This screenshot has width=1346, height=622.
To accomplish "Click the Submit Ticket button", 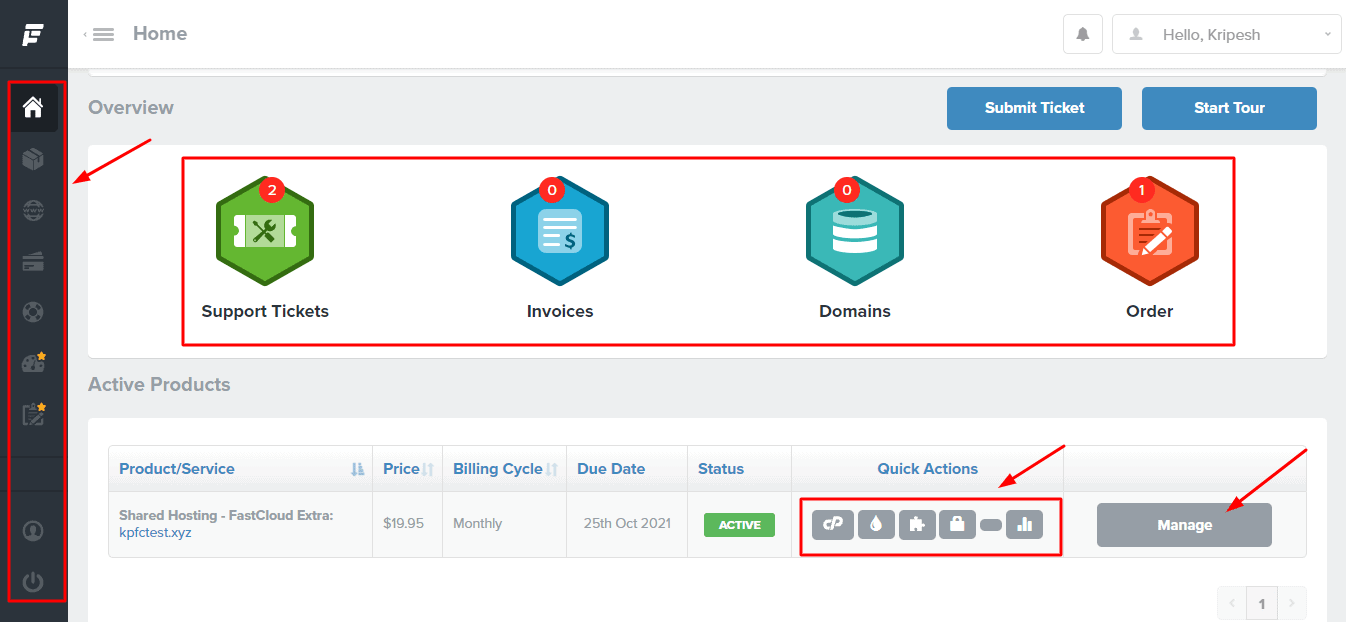I will click(1034, 108).
